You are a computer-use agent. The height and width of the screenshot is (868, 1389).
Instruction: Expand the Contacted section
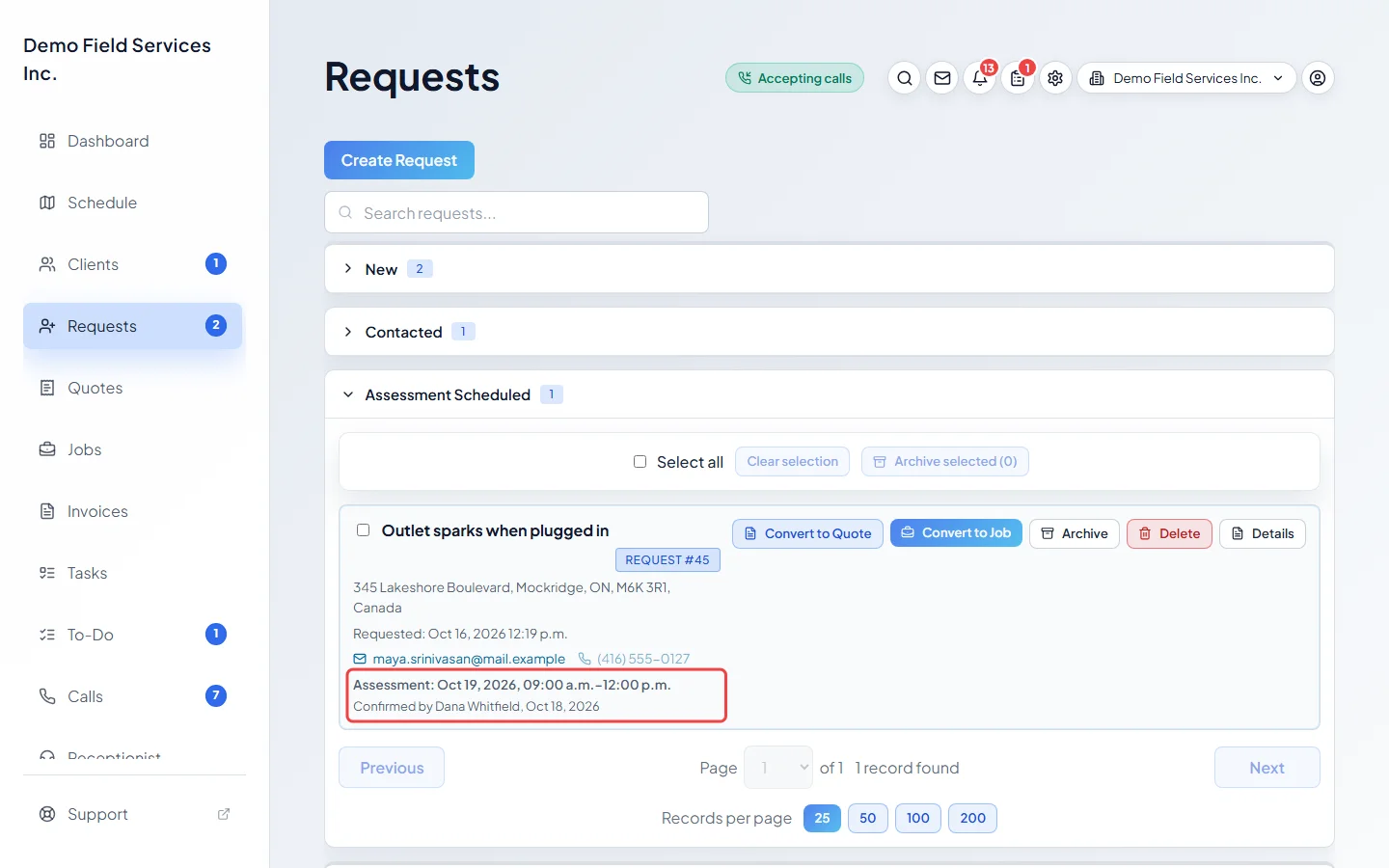pos(830,332)
